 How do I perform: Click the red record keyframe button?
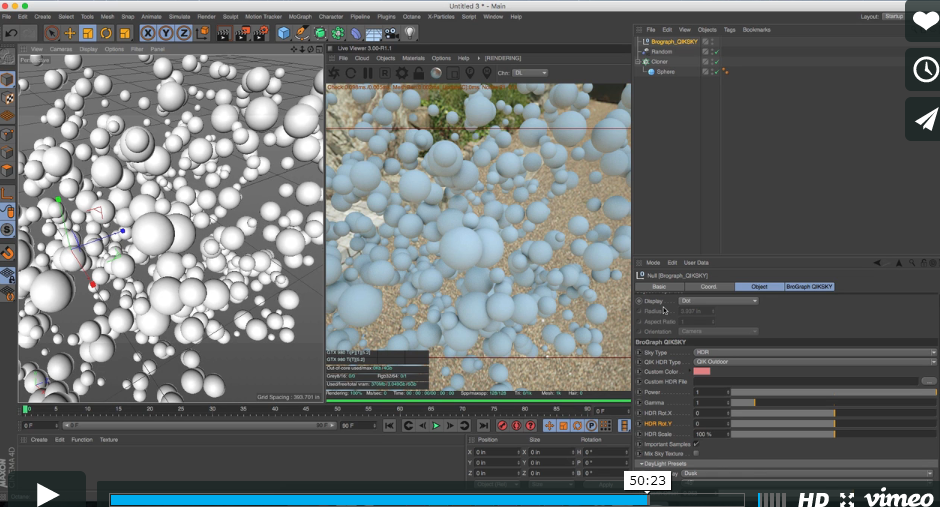(502, 425)
